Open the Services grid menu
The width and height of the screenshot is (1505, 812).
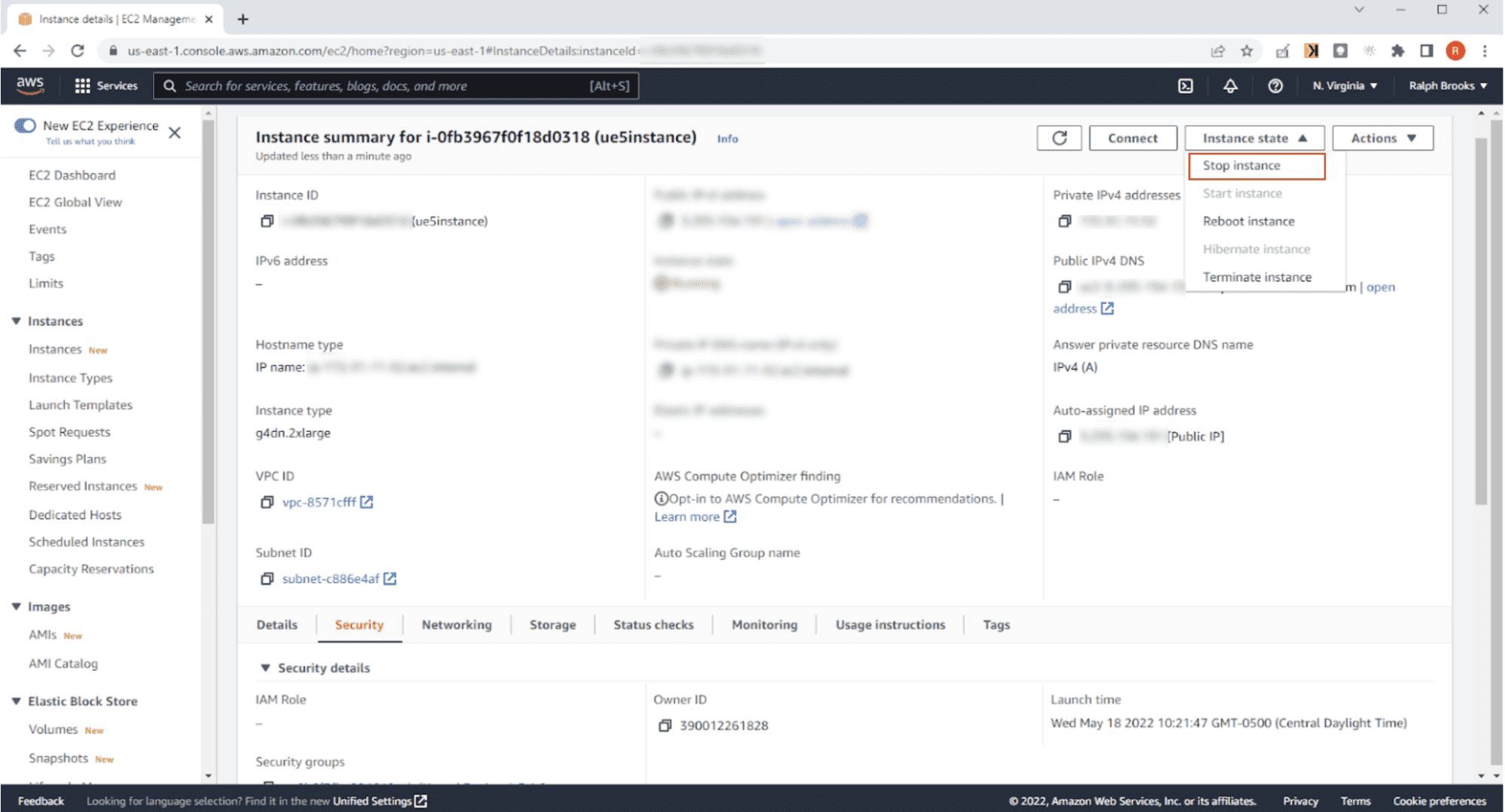pyautogui.click(x=106, y=86)
